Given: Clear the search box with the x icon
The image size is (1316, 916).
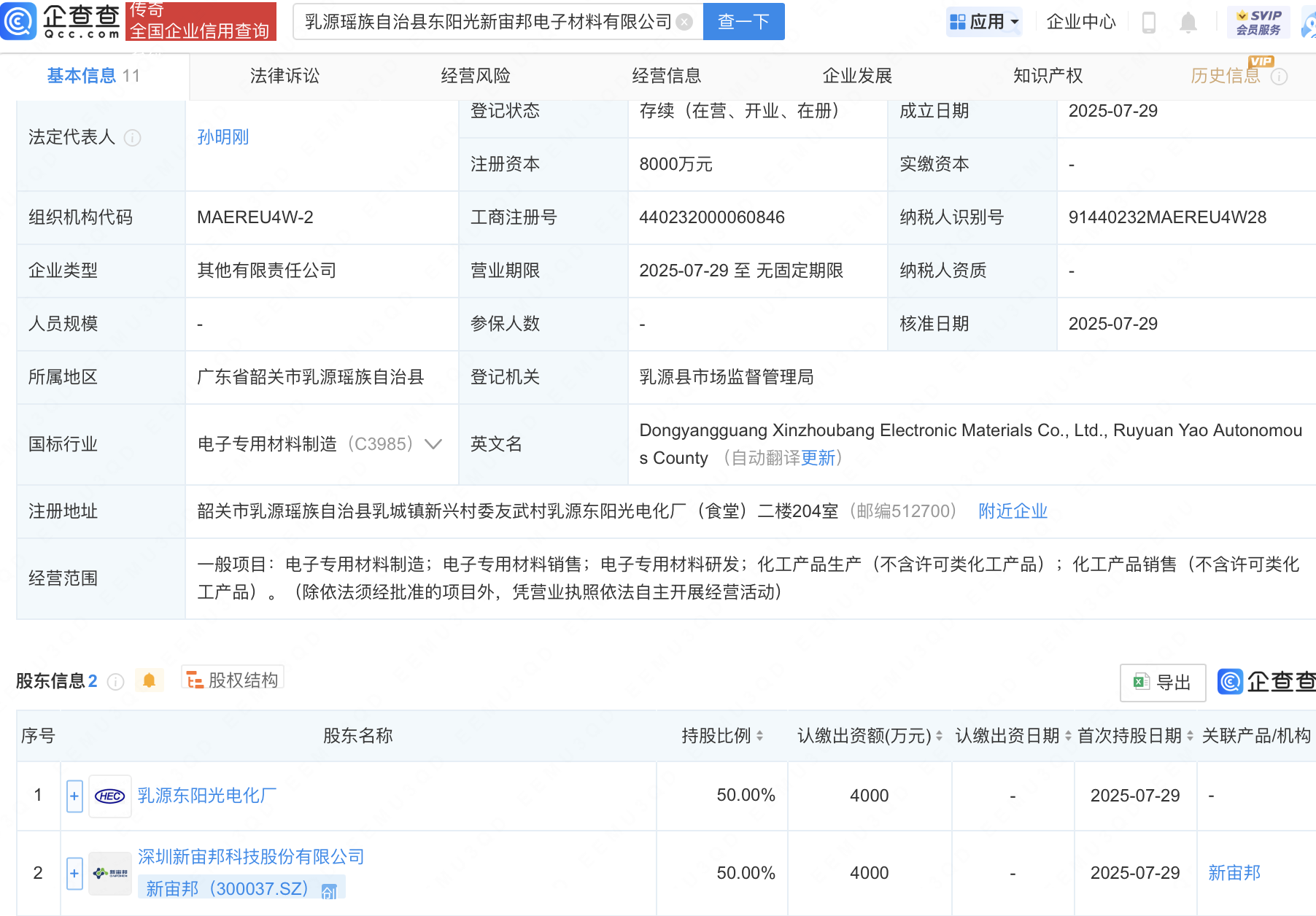Looking at the screenshot, I should pyautogui.click(x=684, y=22).
